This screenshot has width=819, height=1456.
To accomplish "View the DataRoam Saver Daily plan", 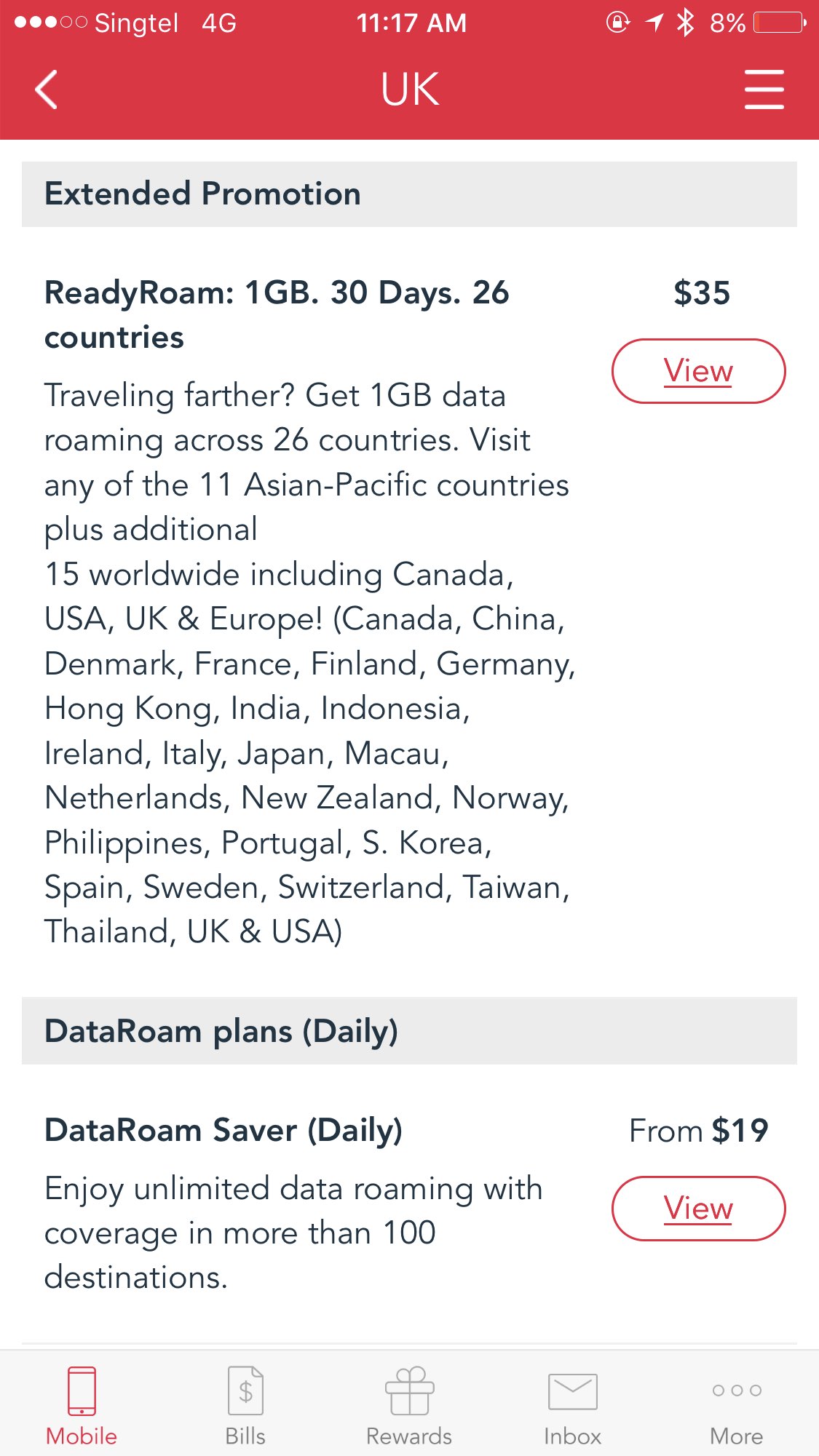I will (x=698, y=1209).
